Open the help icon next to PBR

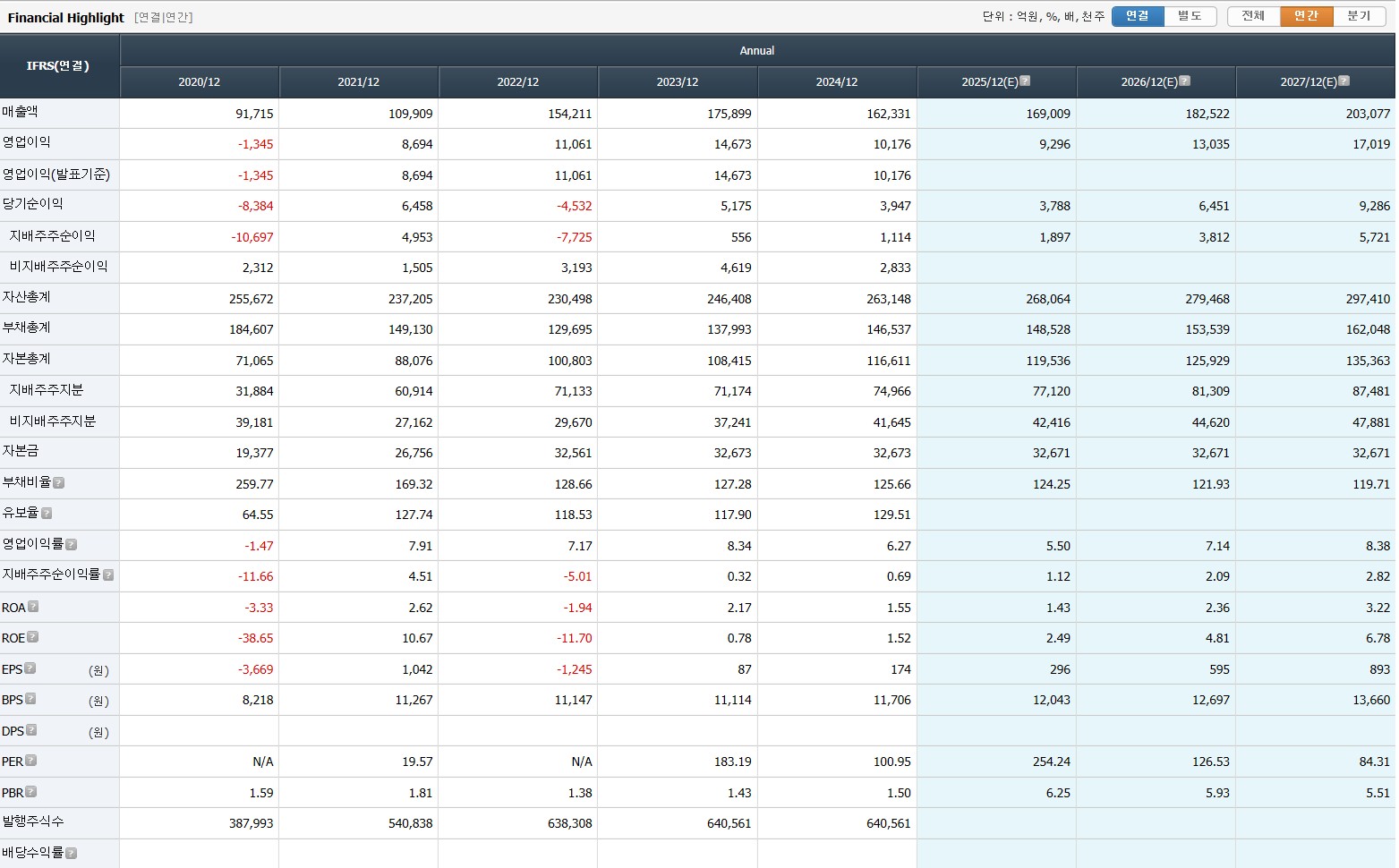coord(30,792)
